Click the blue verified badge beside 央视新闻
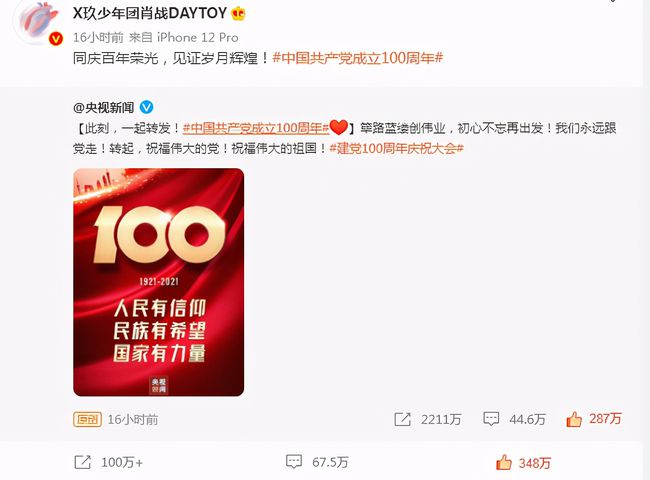Image resolution: width=650 pixels, height=480 pixels. [146, 107]
